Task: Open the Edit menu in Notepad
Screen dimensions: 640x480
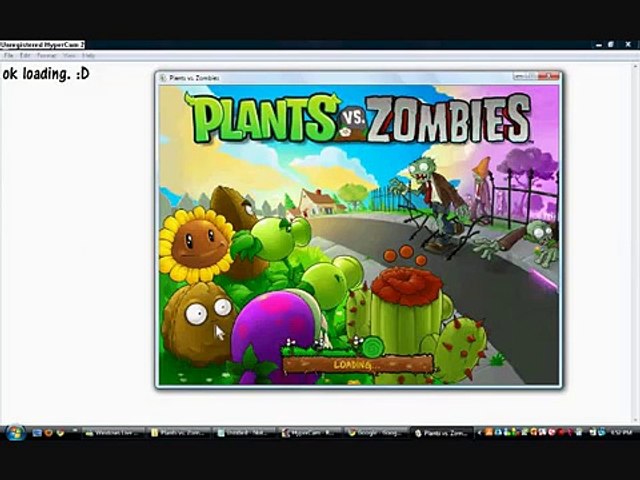Action: click(x=25, y=56)
